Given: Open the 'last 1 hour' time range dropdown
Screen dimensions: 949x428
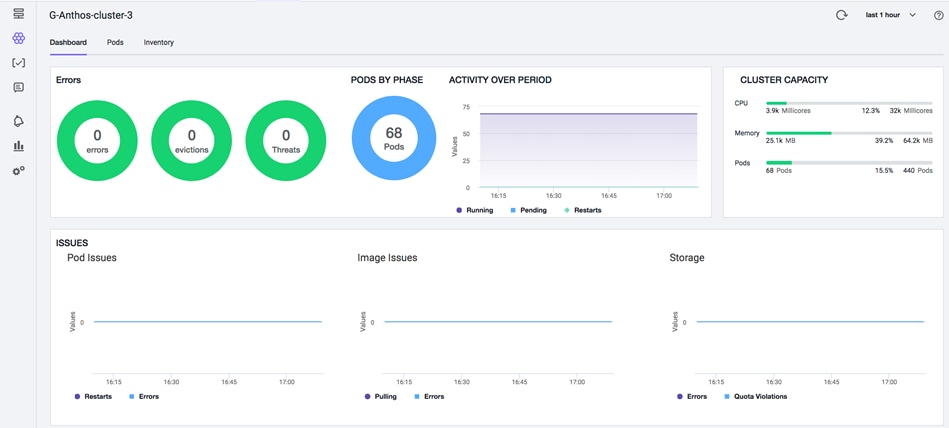Looking at the screenshot, I should pos(891,15).
